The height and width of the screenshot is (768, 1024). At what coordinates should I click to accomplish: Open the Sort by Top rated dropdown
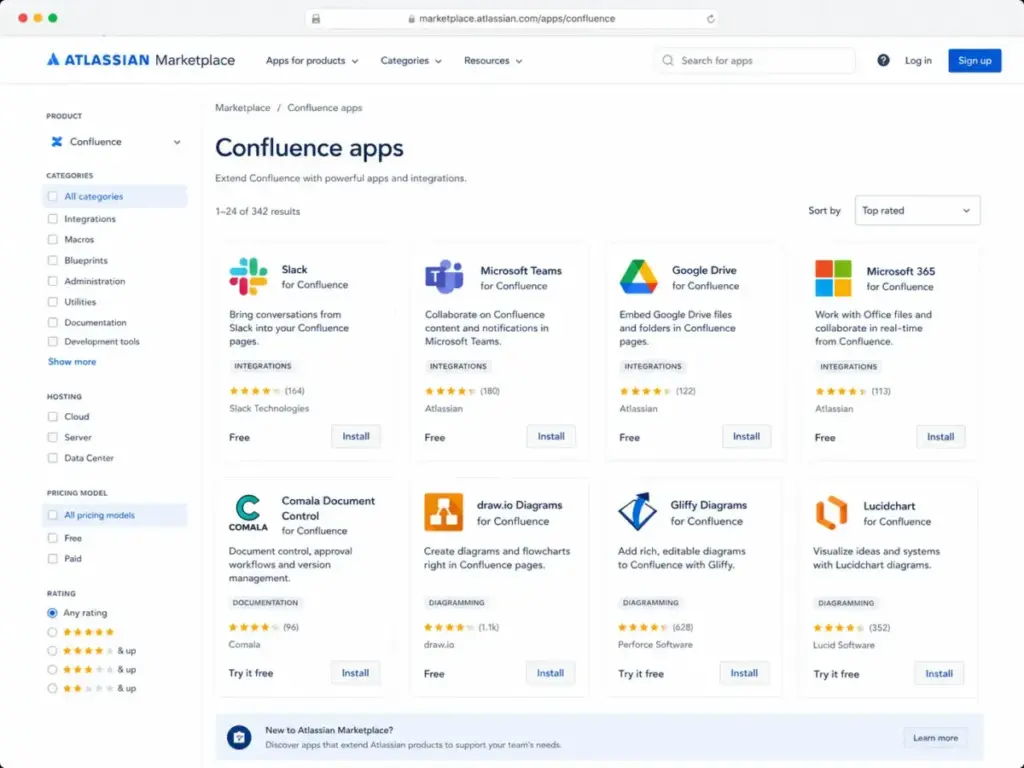pos(917,210)
